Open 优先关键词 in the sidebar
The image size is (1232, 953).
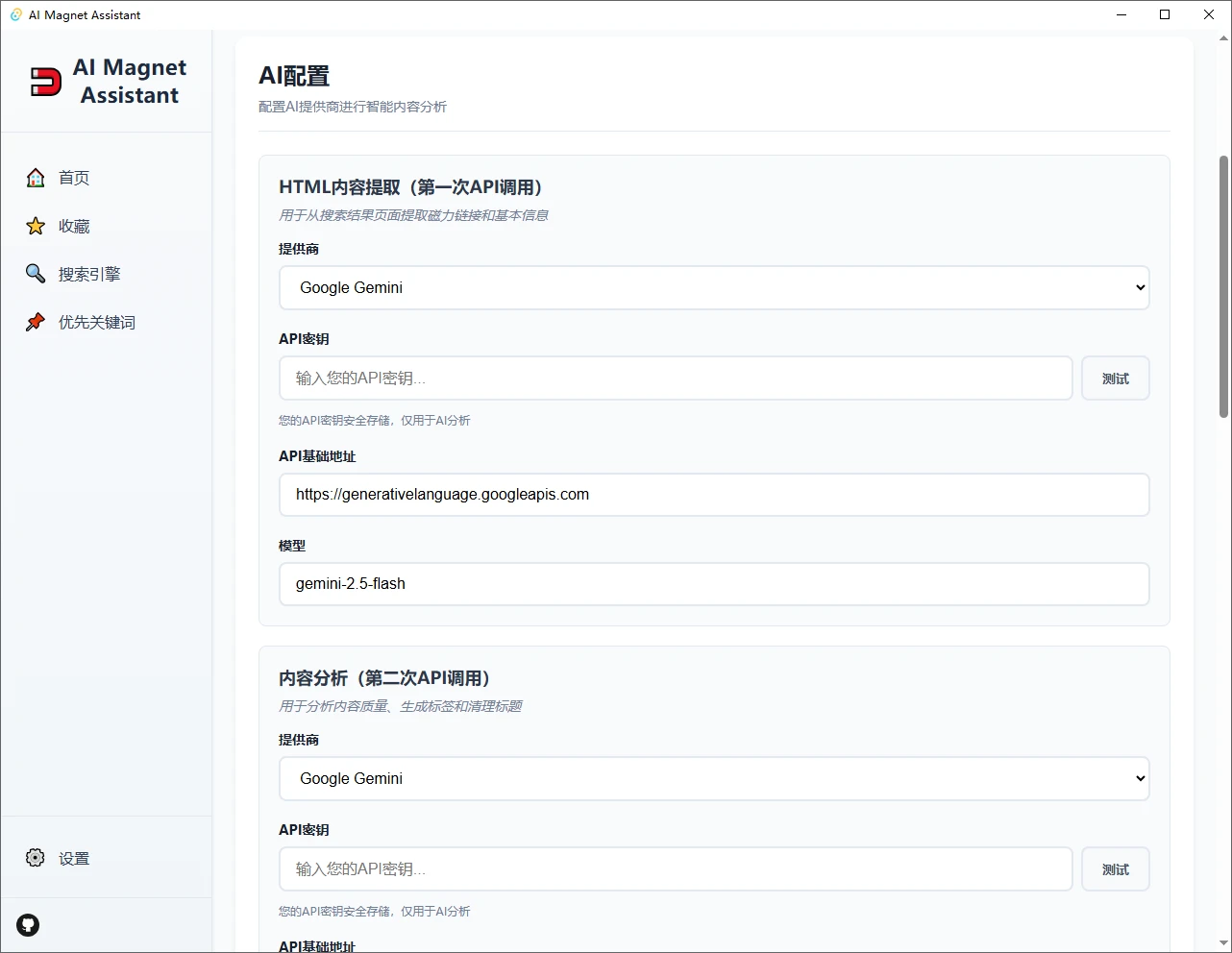[97, 322]
